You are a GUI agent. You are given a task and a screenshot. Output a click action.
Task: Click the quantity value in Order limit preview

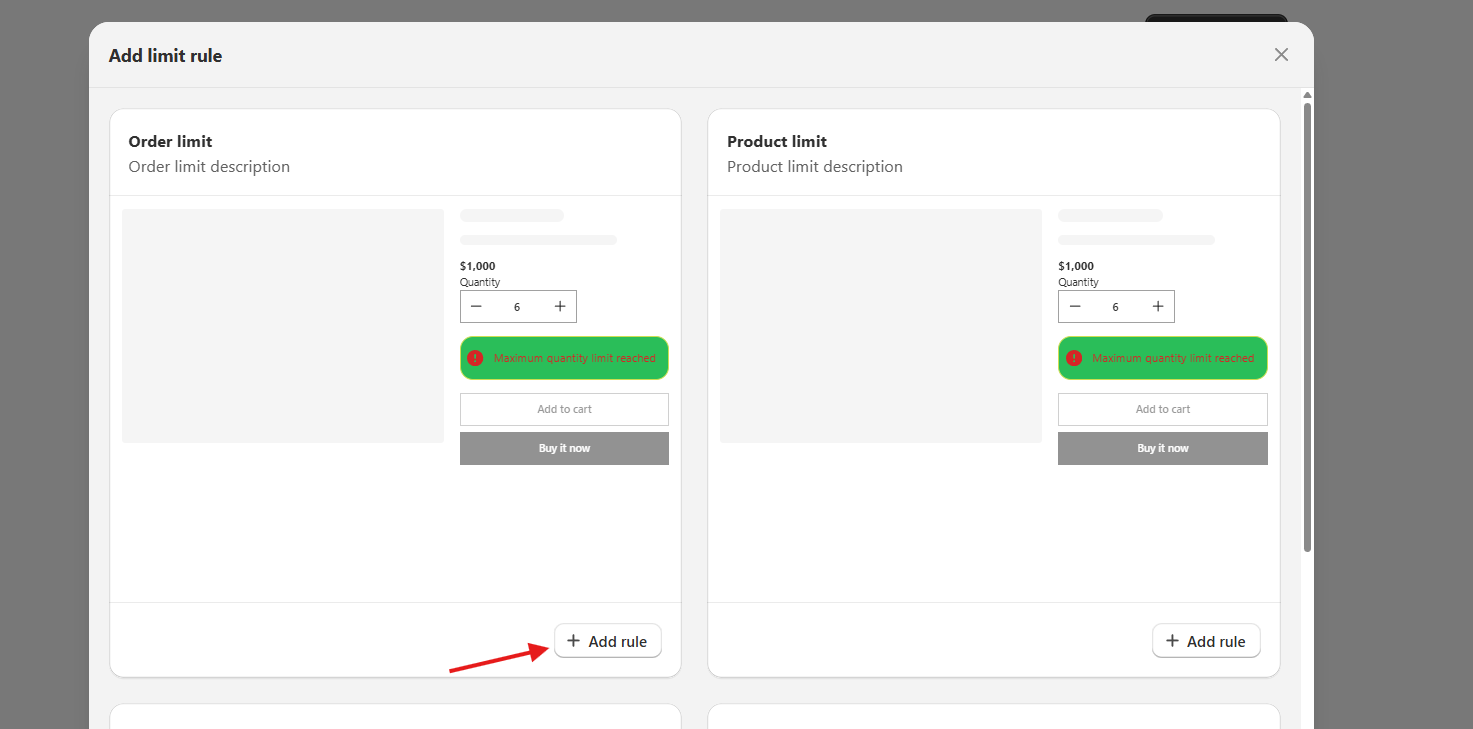(517, 307)
